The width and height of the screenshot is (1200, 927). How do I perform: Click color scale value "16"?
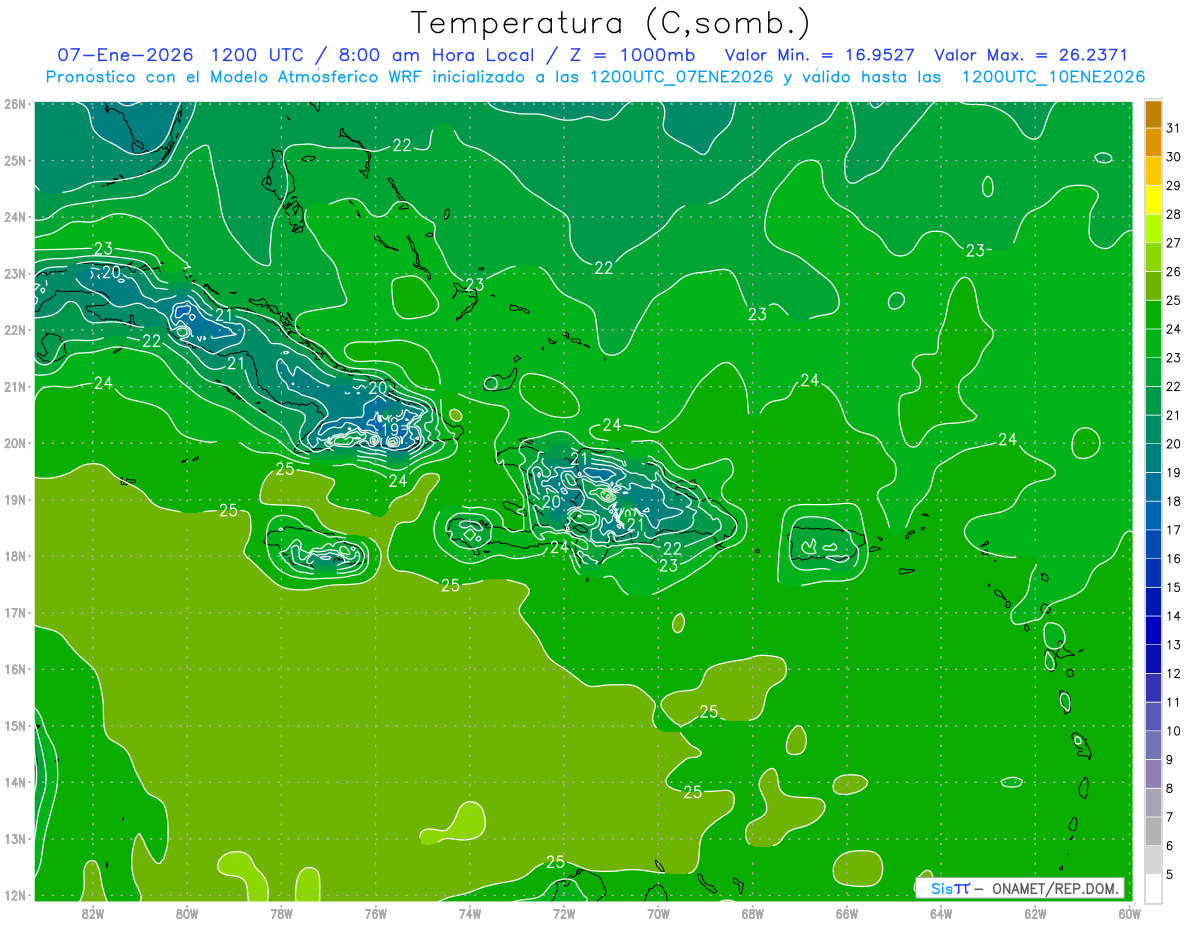1173,559
